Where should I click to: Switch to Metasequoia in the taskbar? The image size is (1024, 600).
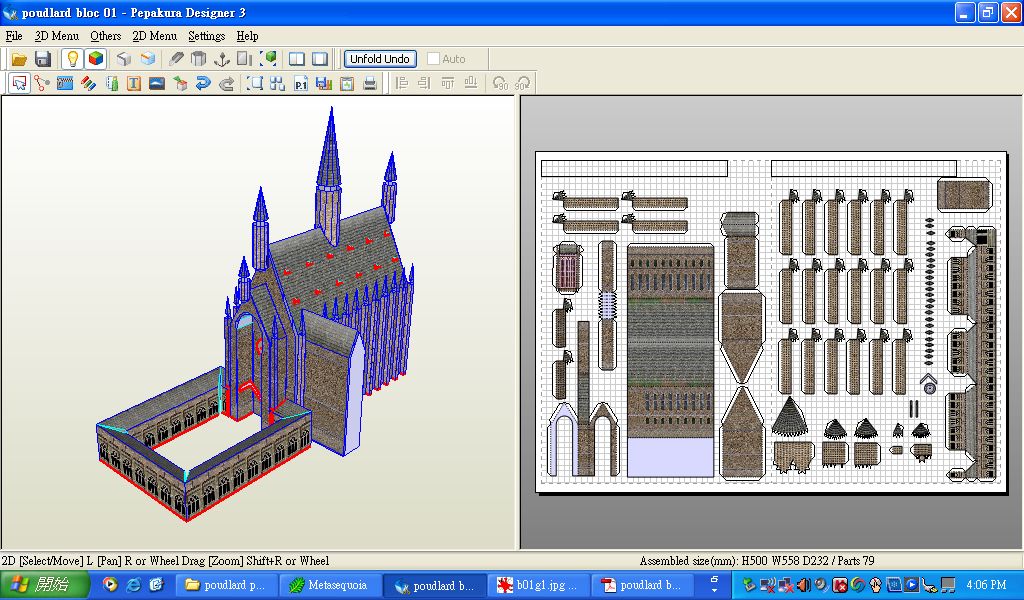pyautogui.click(x=330, y=585)
